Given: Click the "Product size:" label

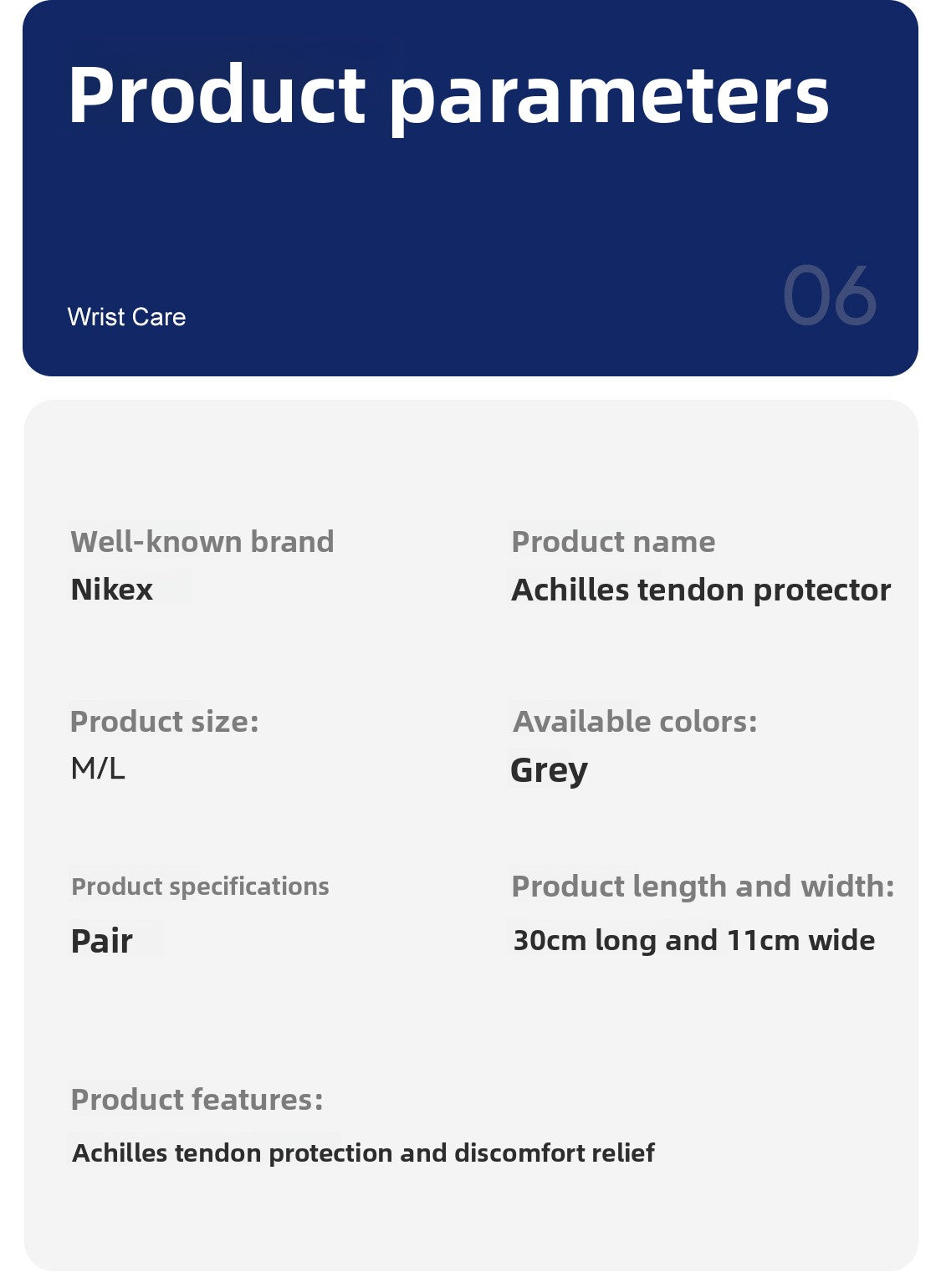Looking at the screenshot, I should (x=165, y=721).
